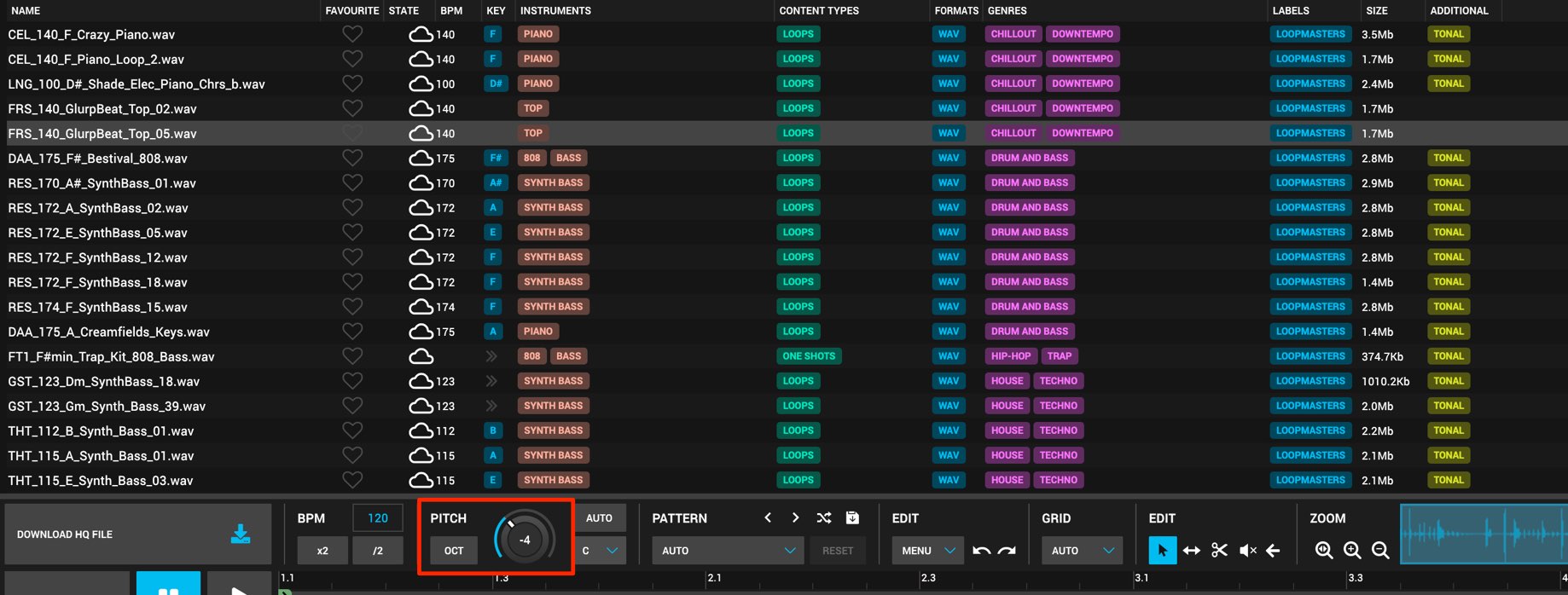Redo the last edit

coord(1008,551)
